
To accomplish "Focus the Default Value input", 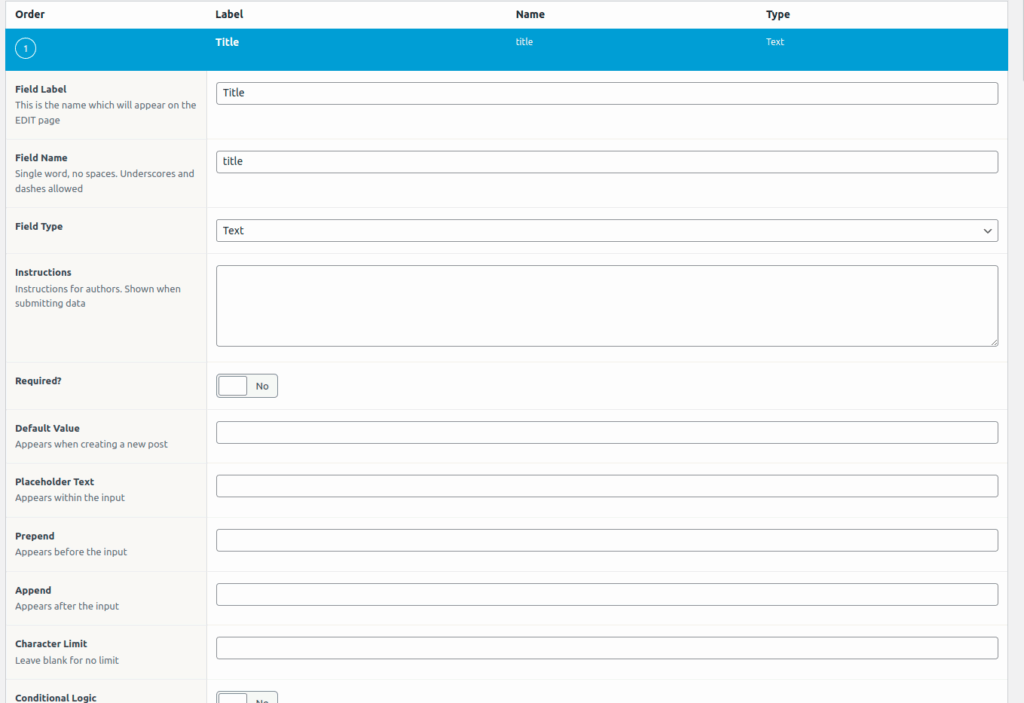I will [x=606, y=433].
